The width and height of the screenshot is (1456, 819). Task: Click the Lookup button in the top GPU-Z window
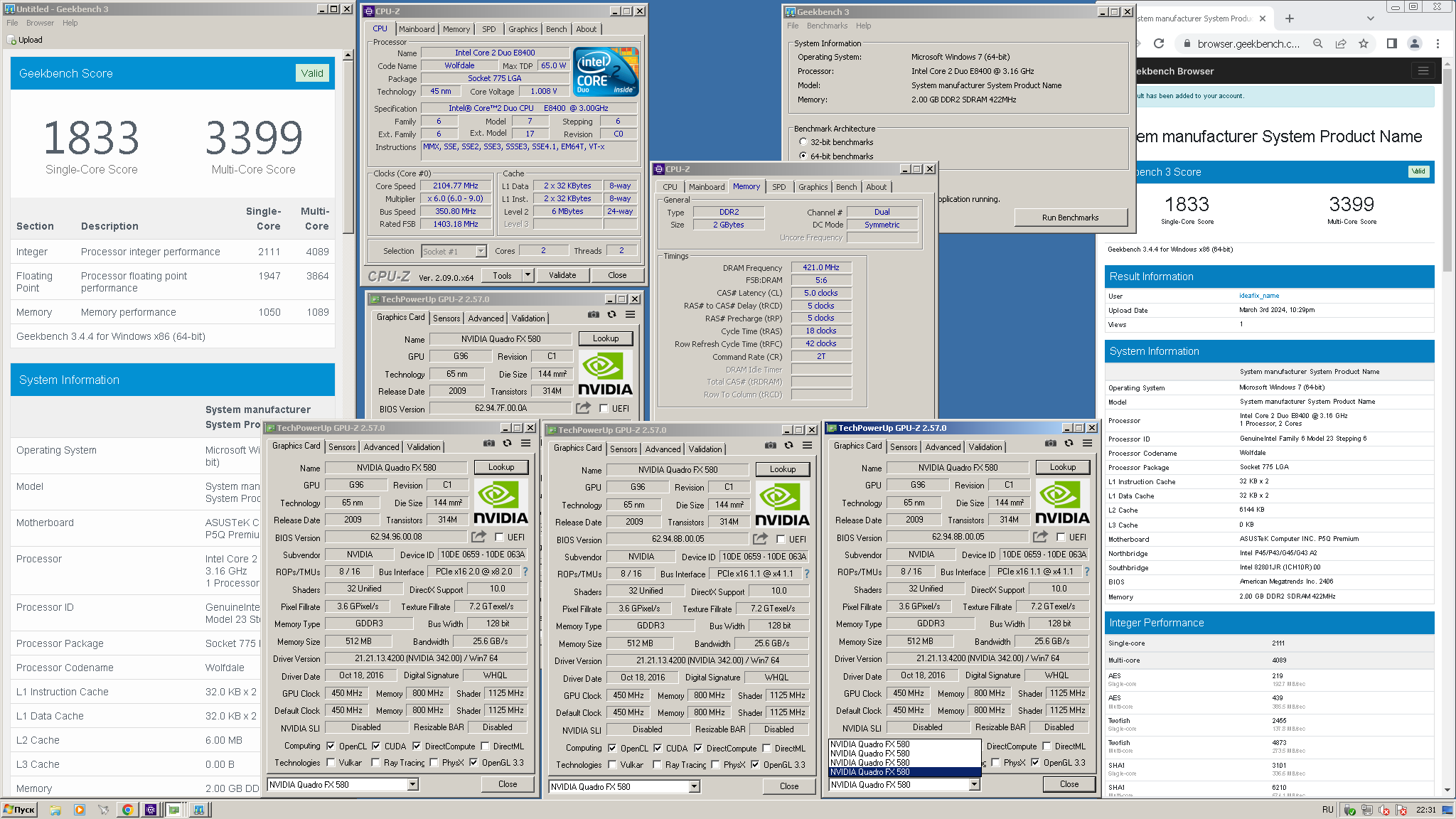pyautogui.click(x=606, y=338)
